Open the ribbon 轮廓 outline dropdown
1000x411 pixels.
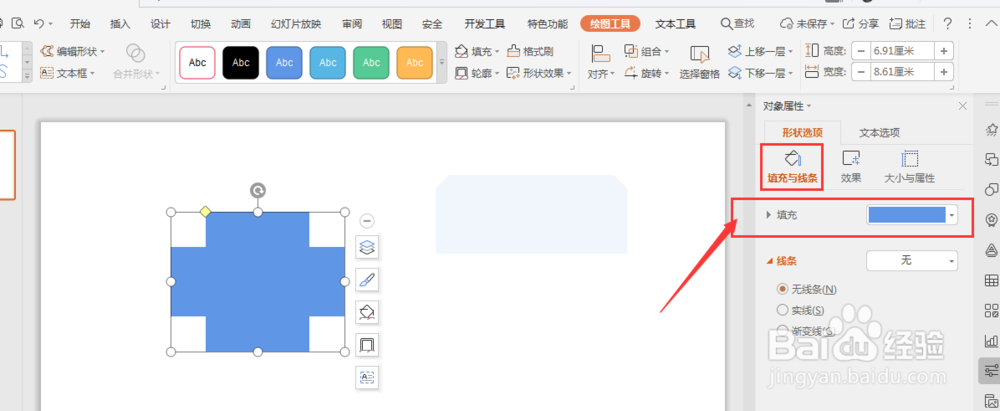point(476,73)
